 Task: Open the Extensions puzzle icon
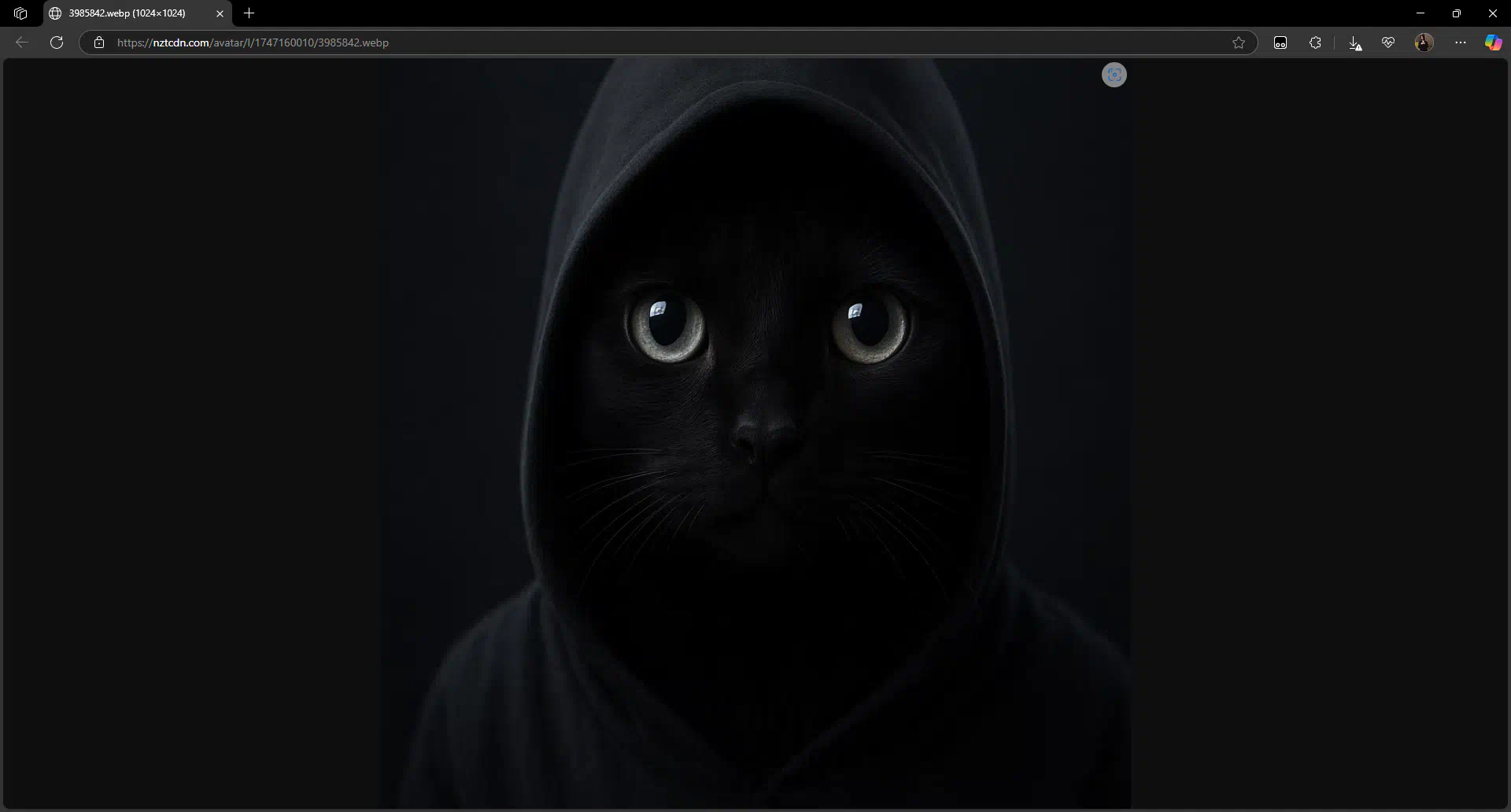coord(1315,42)
